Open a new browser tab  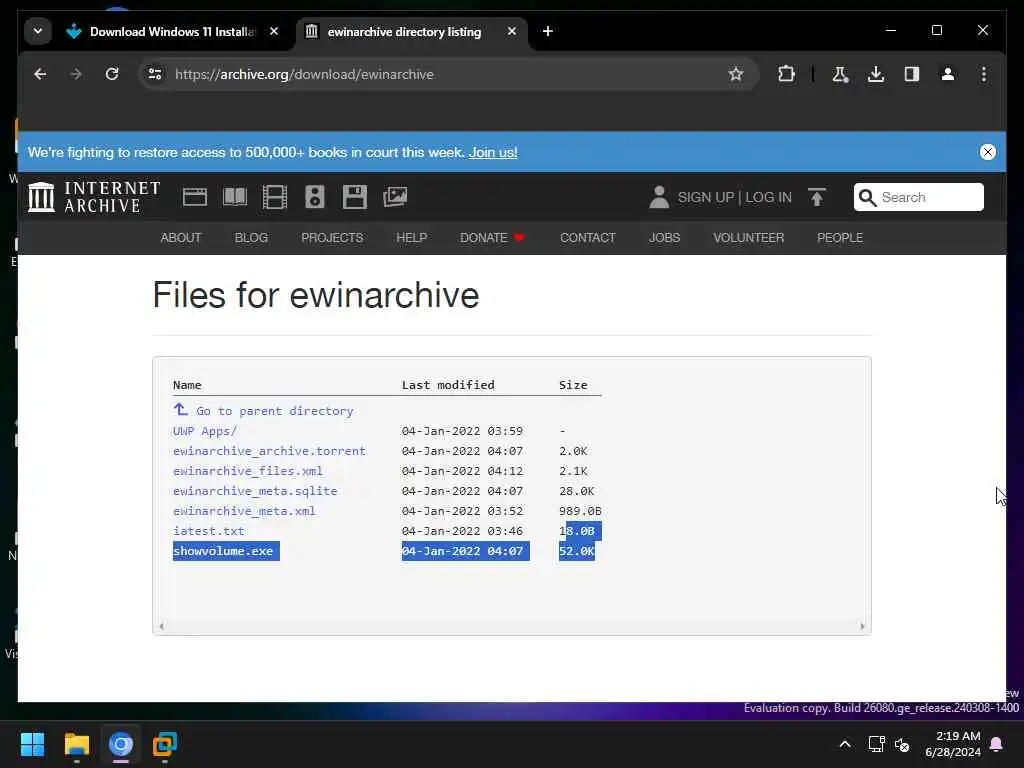pyautogui.click(x=548, y=31)
